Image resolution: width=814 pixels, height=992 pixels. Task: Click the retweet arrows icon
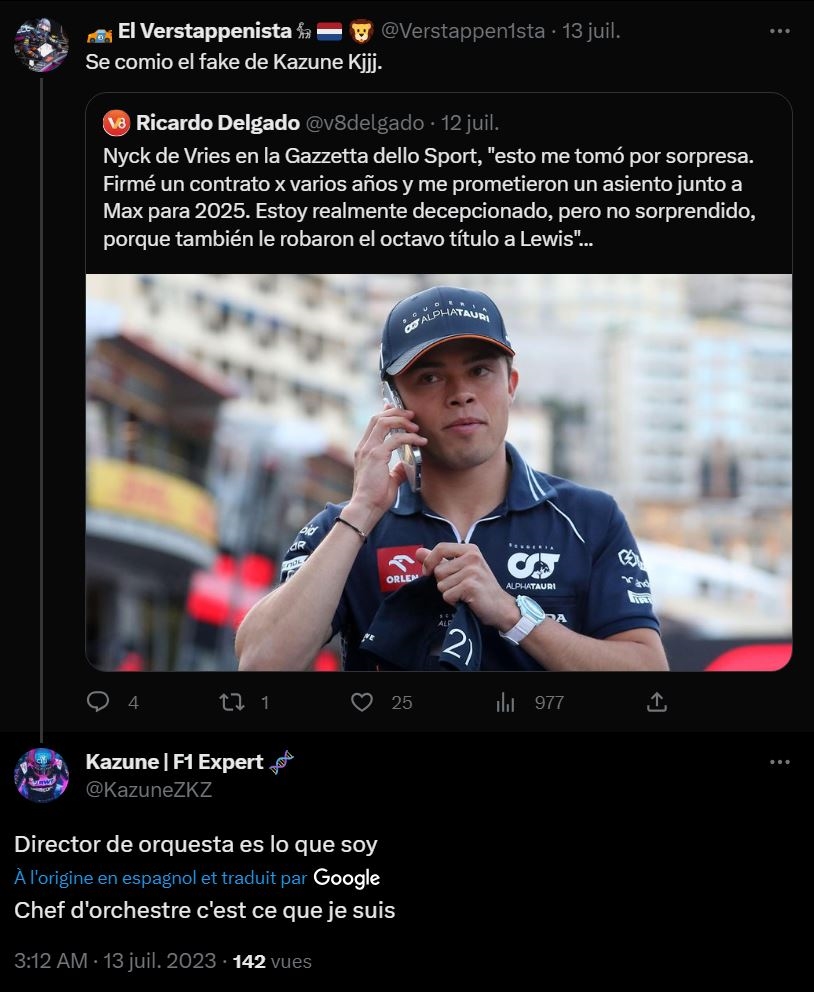[x=232, y=702]
